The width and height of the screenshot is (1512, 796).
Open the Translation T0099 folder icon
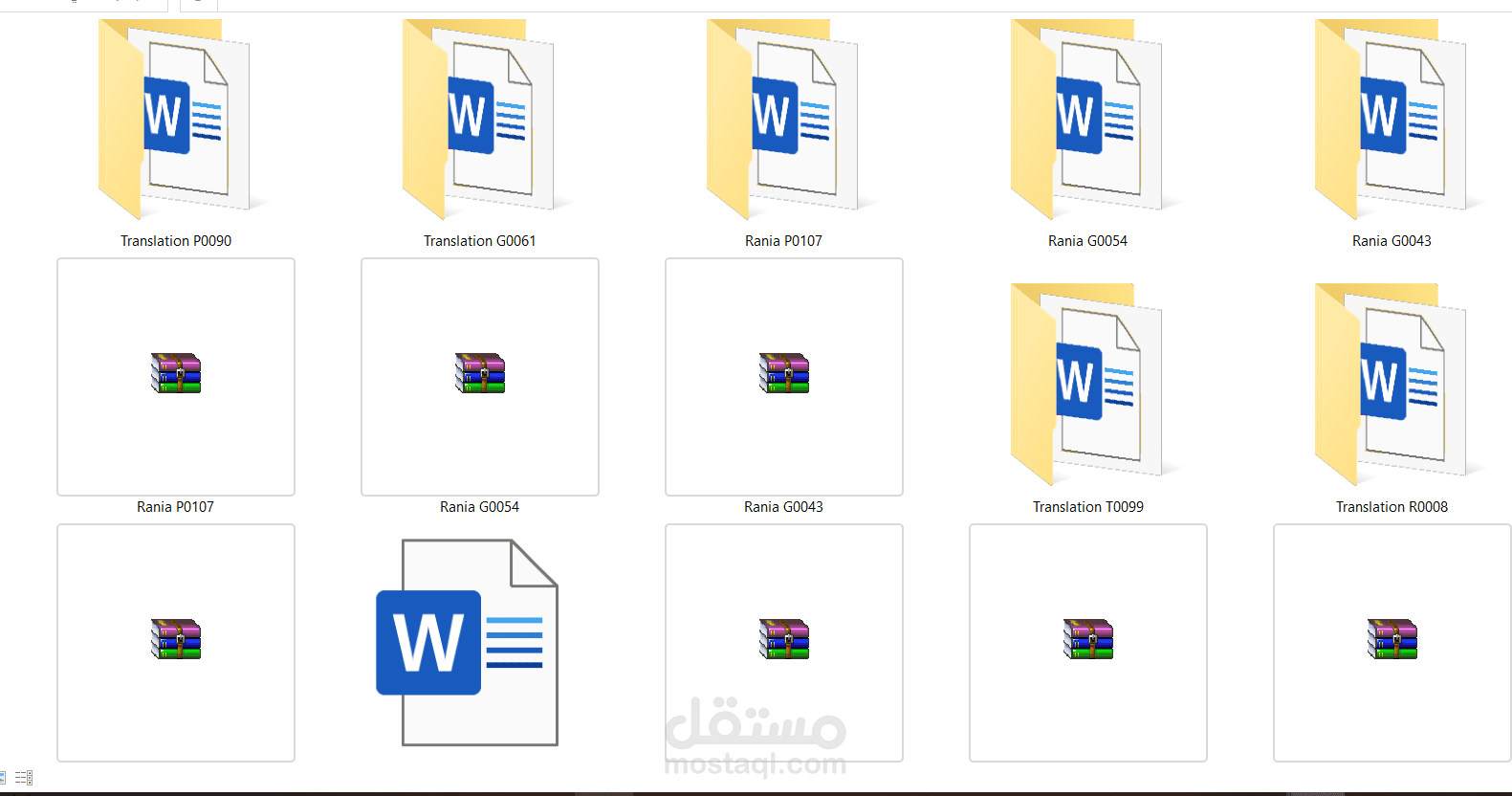1087,385
